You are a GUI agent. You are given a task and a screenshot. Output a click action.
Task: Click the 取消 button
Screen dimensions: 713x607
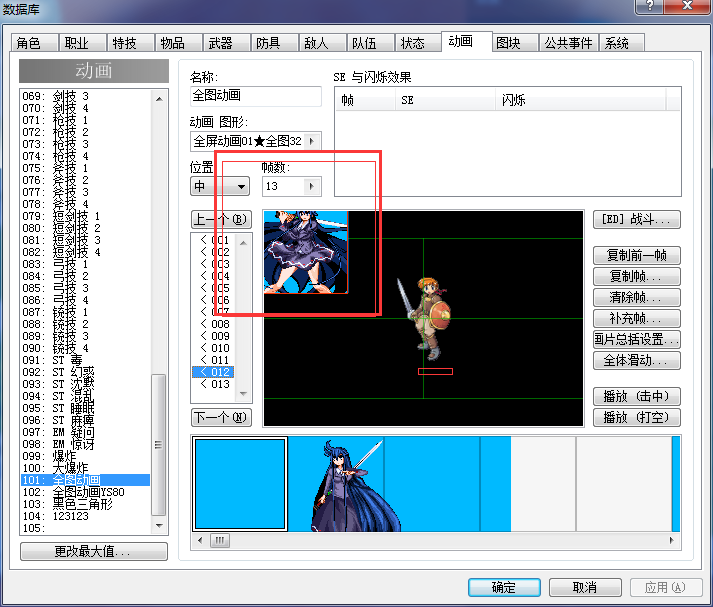pyautogui.click(x=585, y=587)
